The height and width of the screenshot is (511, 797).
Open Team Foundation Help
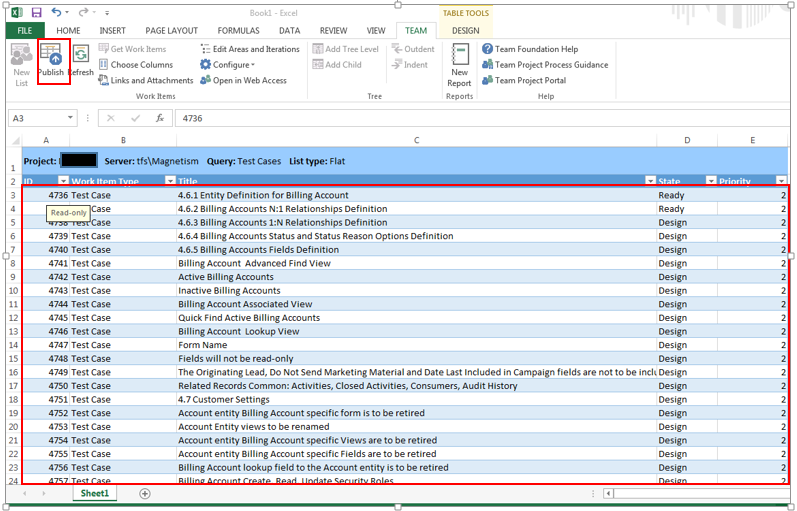[529, 49]
